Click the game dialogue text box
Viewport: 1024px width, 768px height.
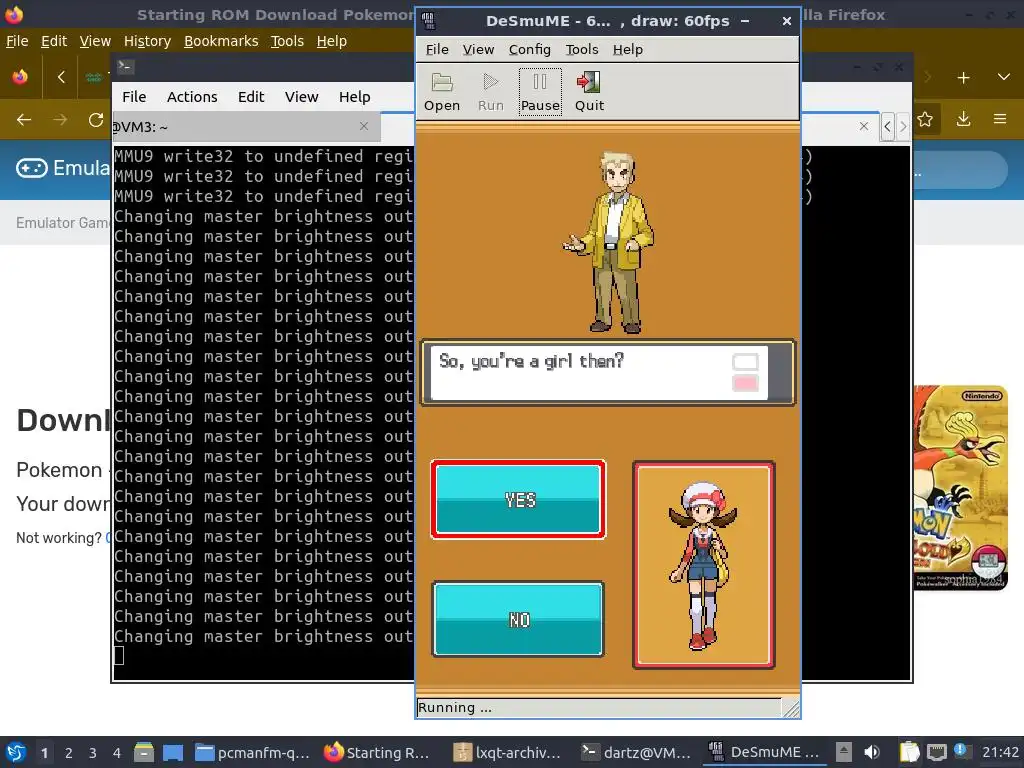(608, 373)
